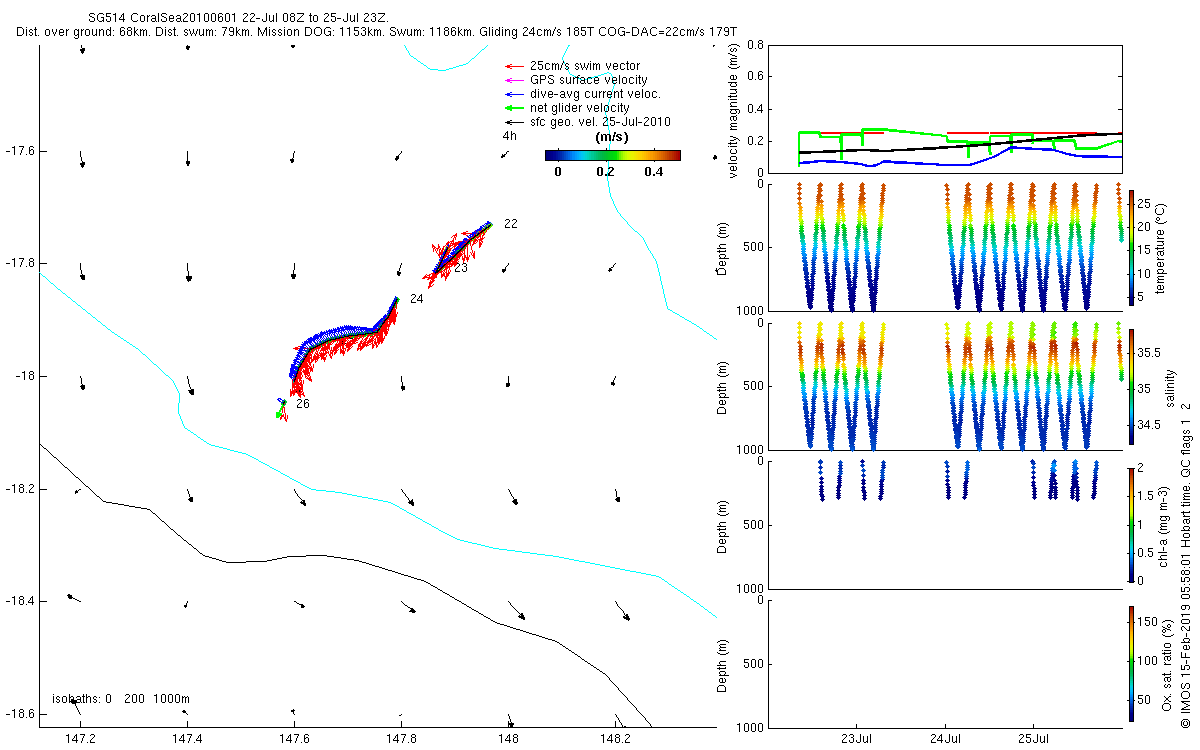Click the 'Dist. over ground: 68km' summary line
Image resolution: width=1200 pixels, height=750 pixels.
click(377, 33)
